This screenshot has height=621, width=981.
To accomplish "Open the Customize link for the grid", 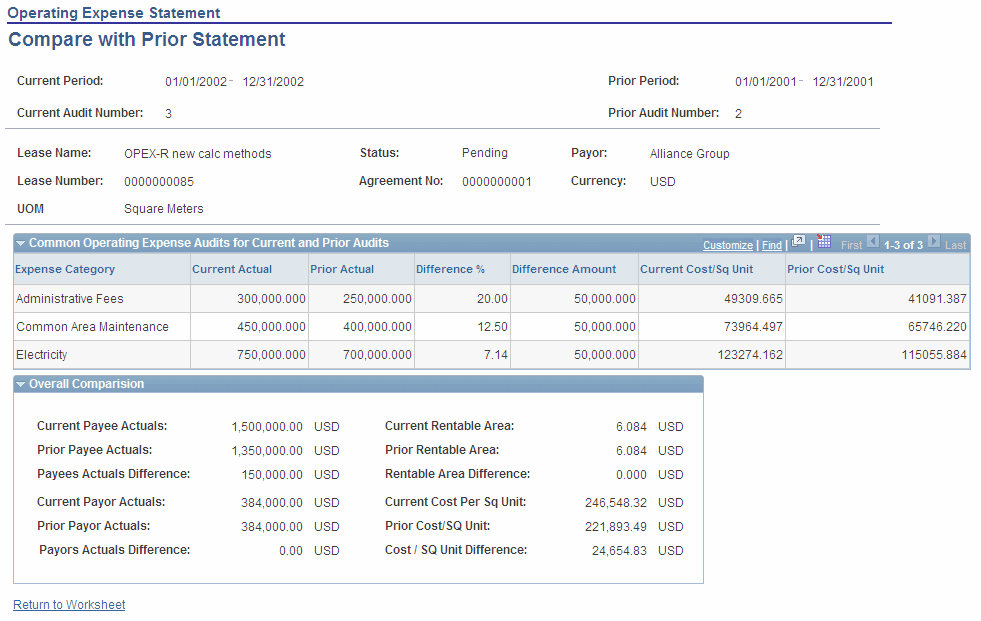I will point(727,244).
